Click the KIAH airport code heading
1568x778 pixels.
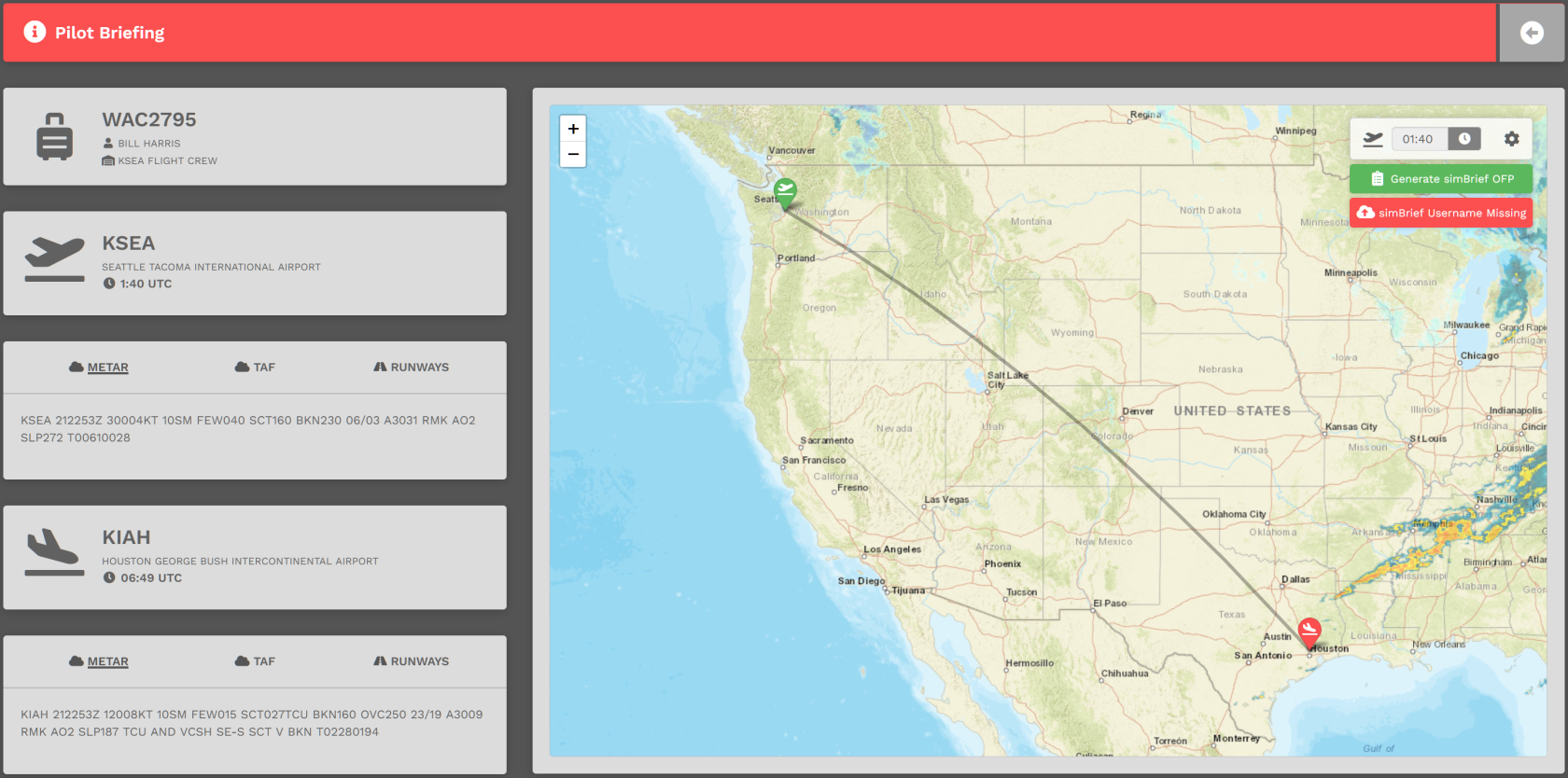pos(126,537)
